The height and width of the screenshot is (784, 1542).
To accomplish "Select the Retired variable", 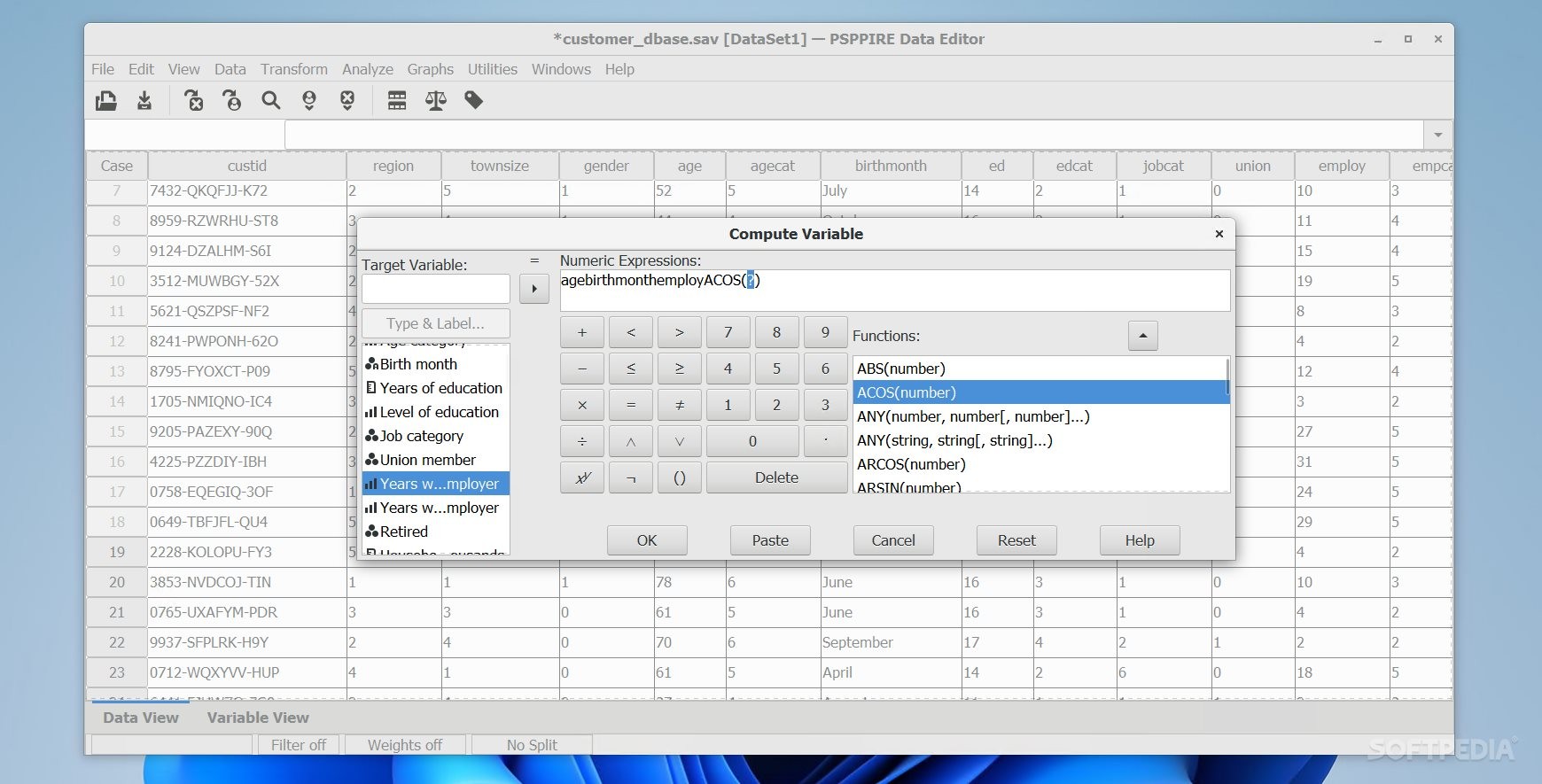I will (x=435, y=532).
